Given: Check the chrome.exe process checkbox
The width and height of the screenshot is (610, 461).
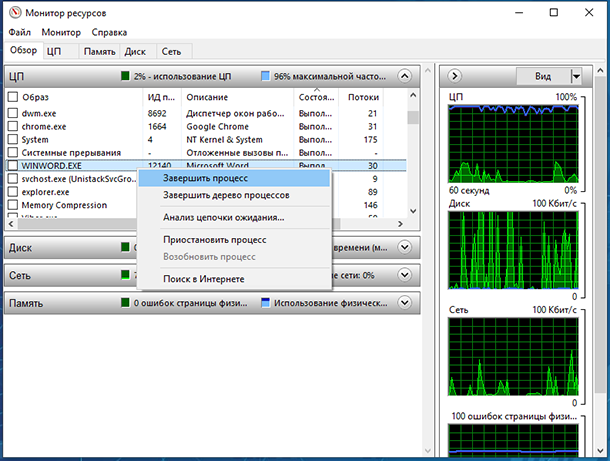Looking at the screenshot, I should (x=13, y=126).
